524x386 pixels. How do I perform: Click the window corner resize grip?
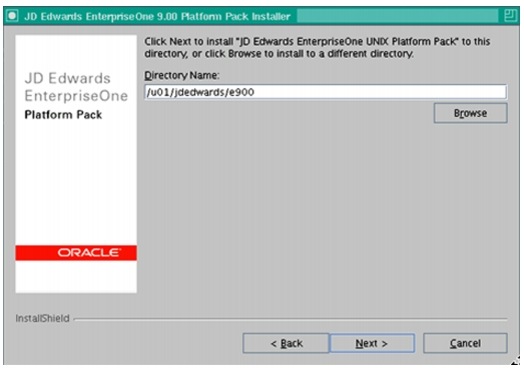click(x=516, y=361)
